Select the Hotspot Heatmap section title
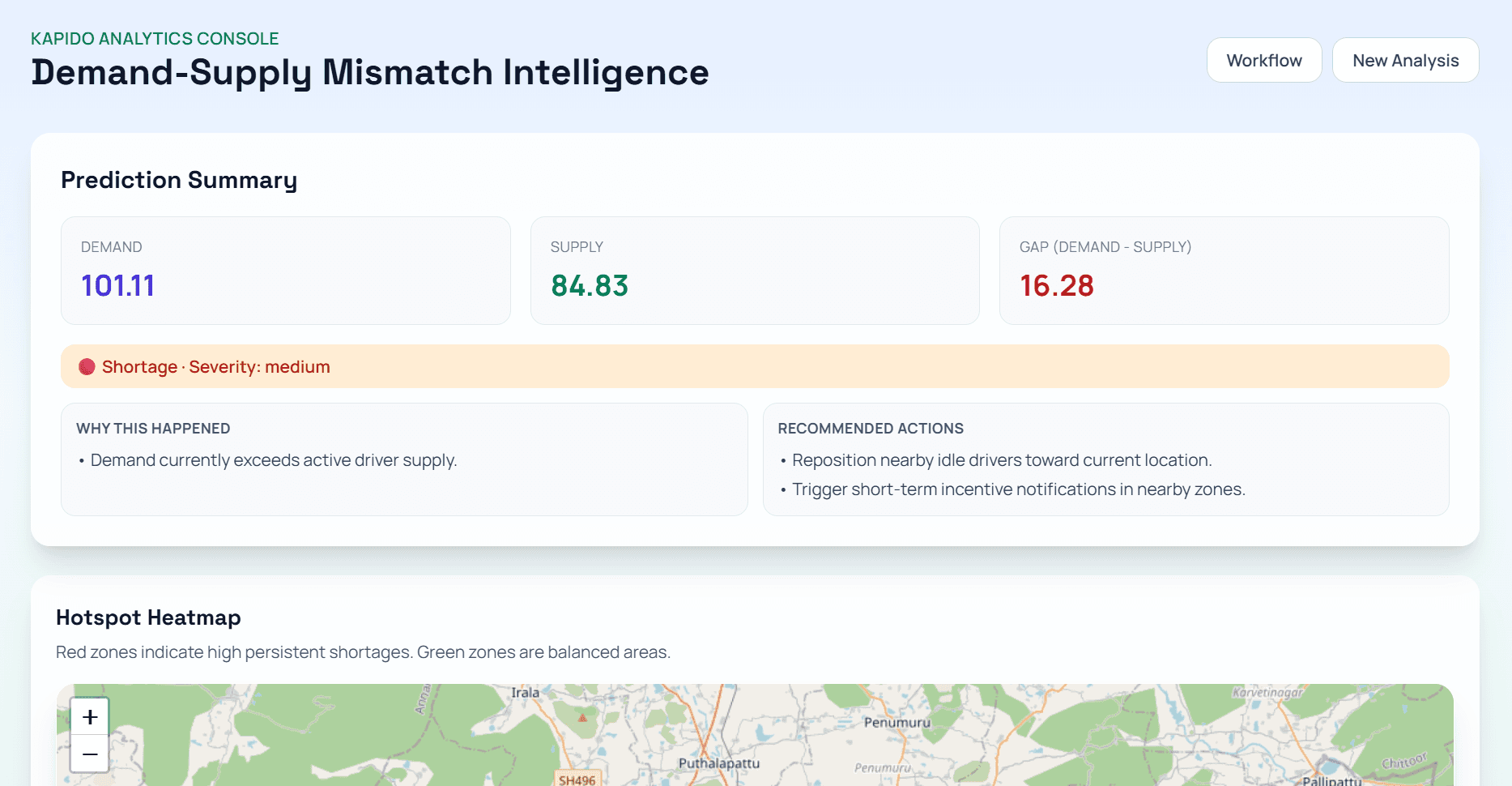The height and width of the screenshot is (786, 1512). 148,617
